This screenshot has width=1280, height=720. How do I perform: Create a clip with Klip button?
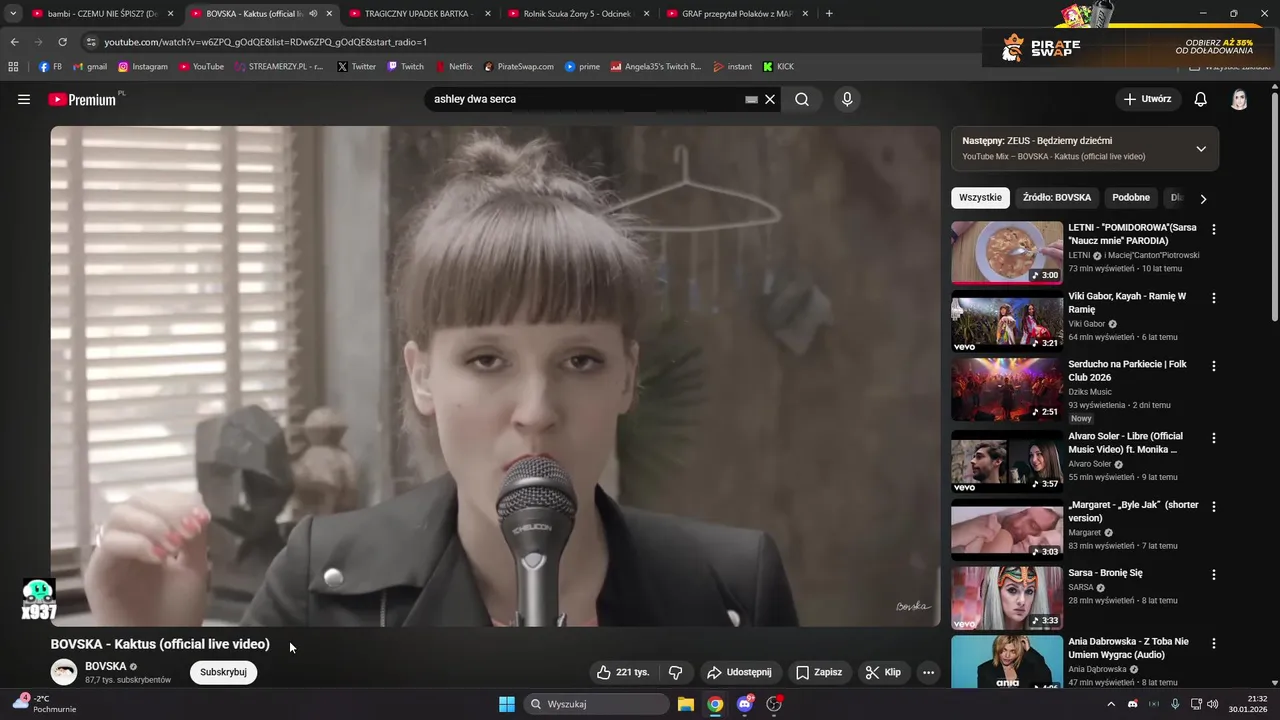pyautogui.click(x=883, y=672)
